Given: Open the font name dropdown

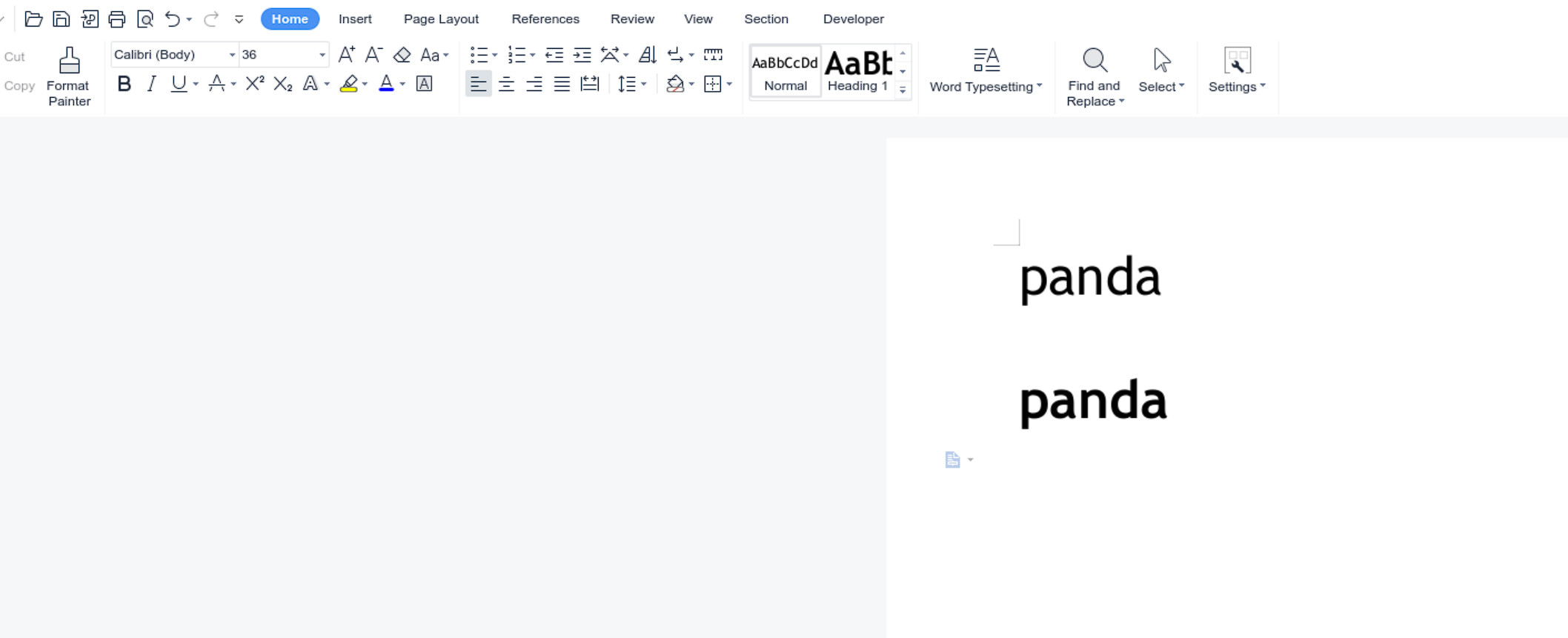Looking at the screenshot, I should pos(232,55).
